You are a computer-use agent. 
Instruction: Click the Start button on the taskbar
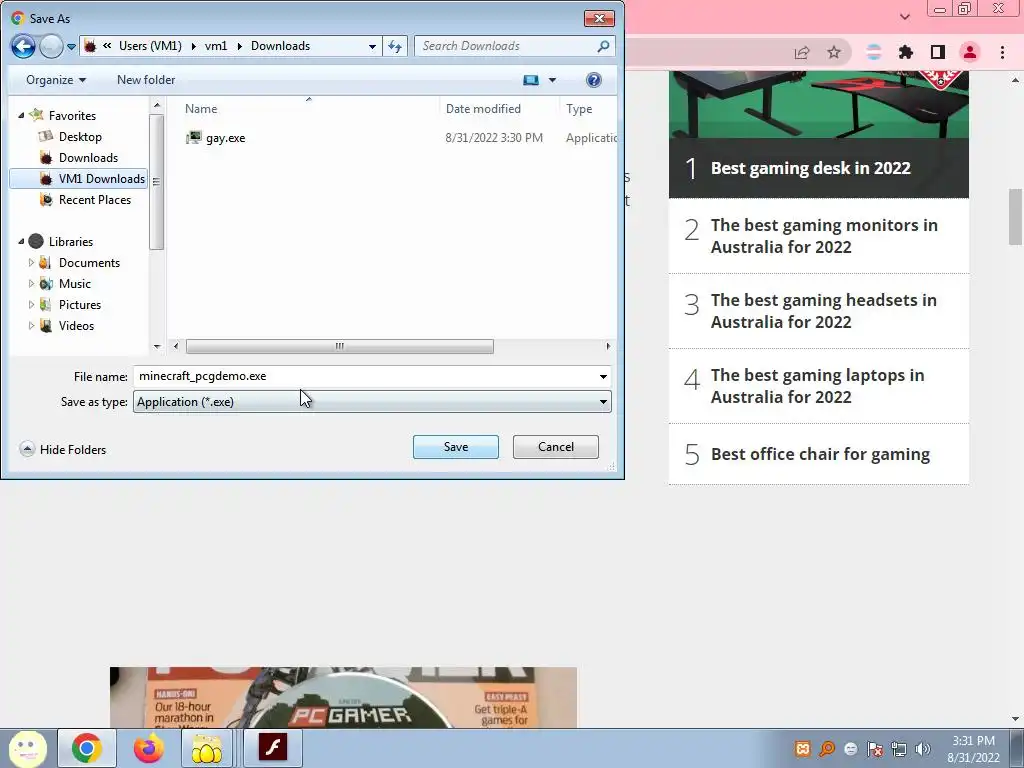coord(27,748)
